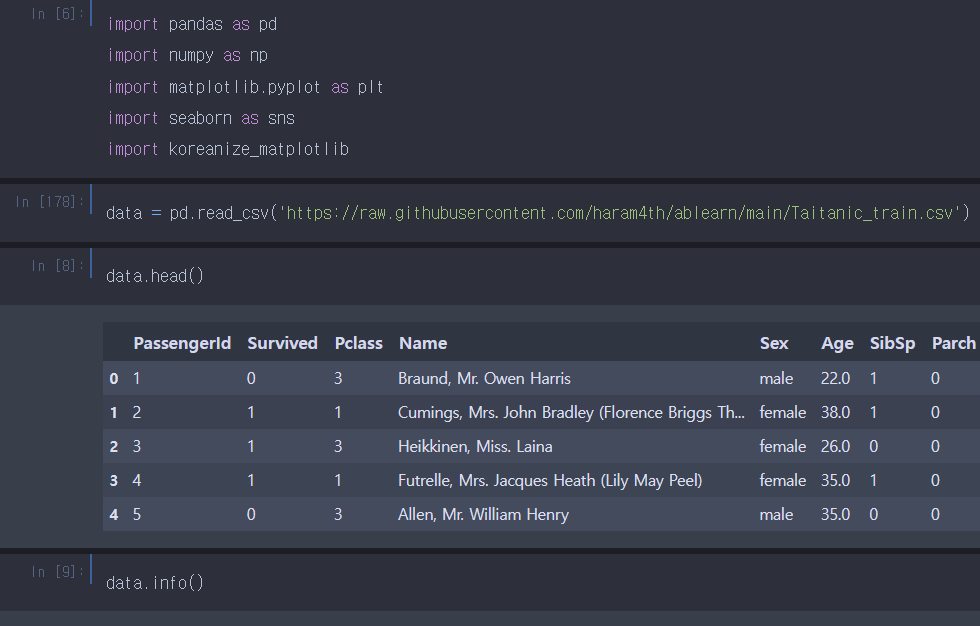Viewport: 980px width, 626px height.
Task: Click the Pclass value in the Futrelle row
Action: point(338,480)
